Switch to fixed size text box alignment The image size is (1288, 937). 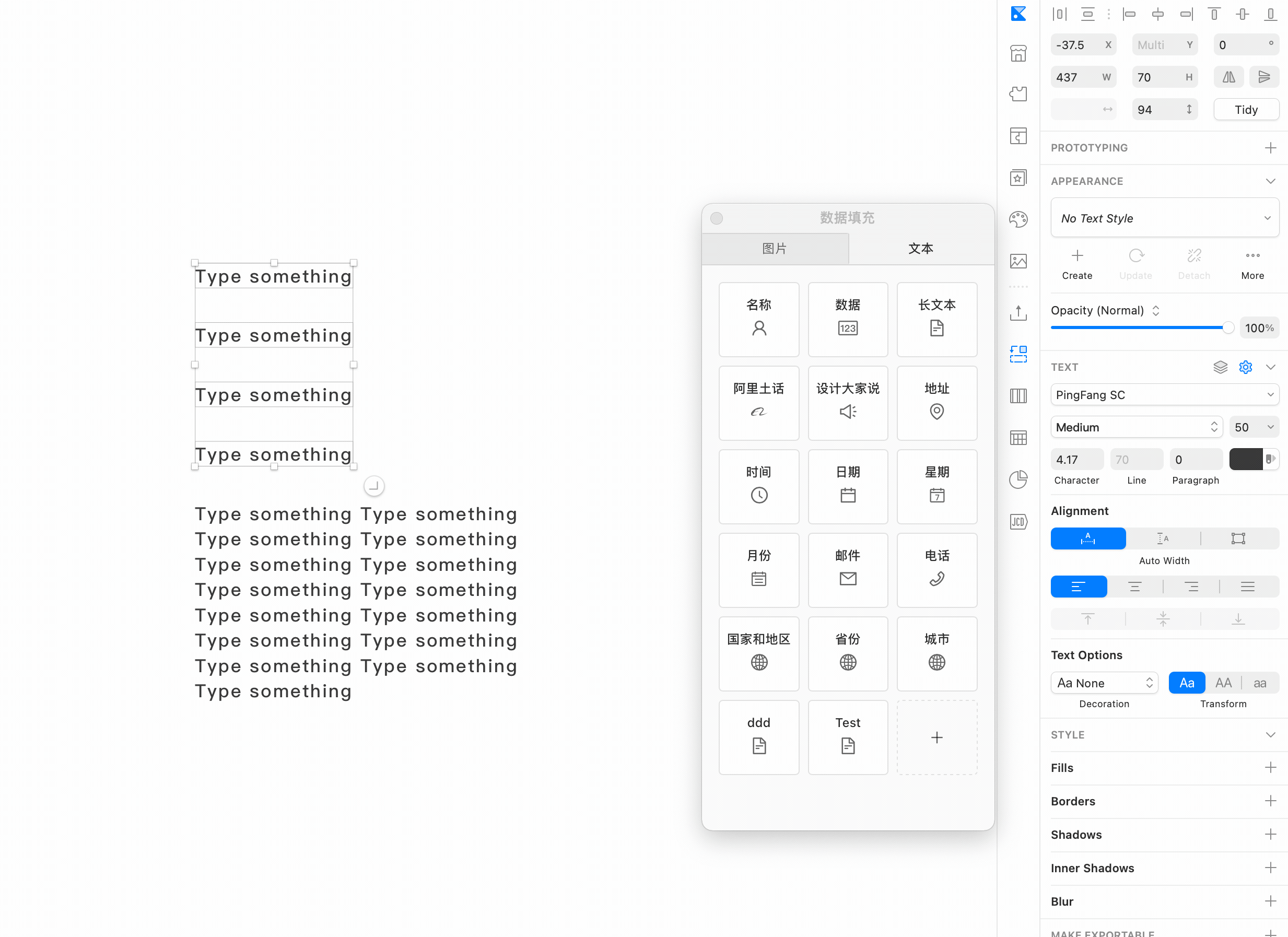(1238, 538)
